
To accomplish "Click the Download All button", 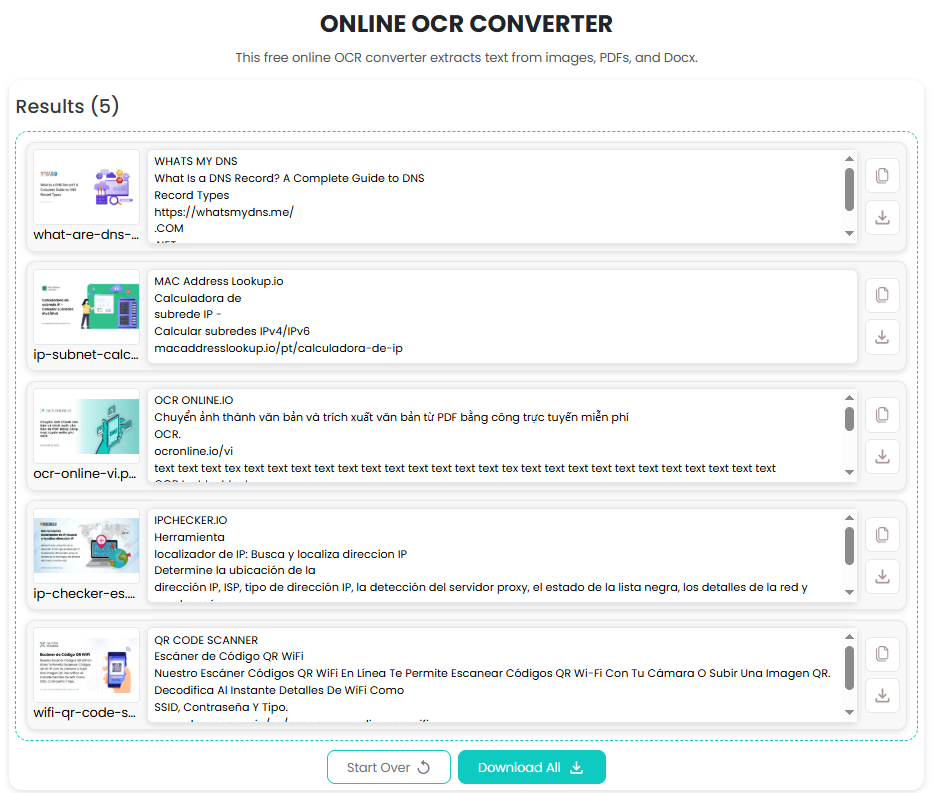I will tap(531, 767).
